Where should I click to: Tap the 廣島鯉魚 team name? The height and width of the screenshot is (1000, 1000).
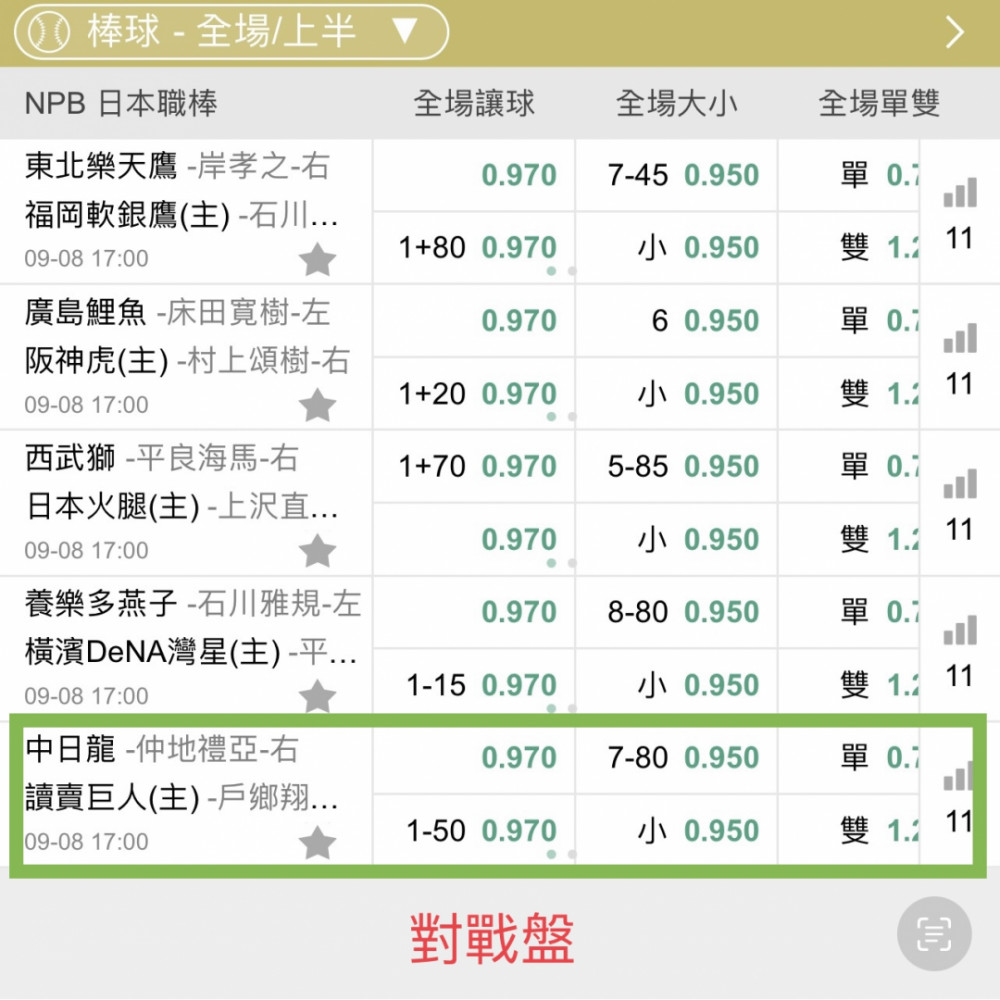85,312
